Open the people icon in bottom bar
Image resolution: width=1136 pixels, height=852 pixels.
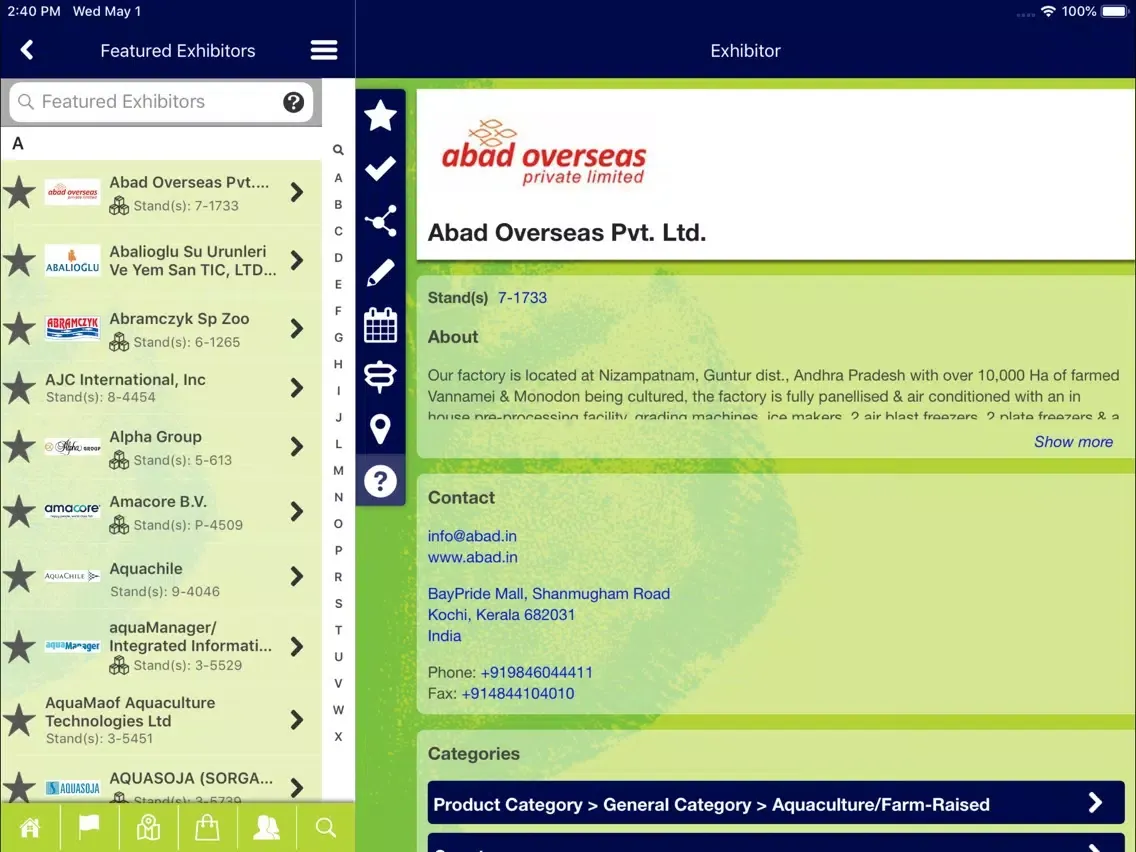(266, 827)
